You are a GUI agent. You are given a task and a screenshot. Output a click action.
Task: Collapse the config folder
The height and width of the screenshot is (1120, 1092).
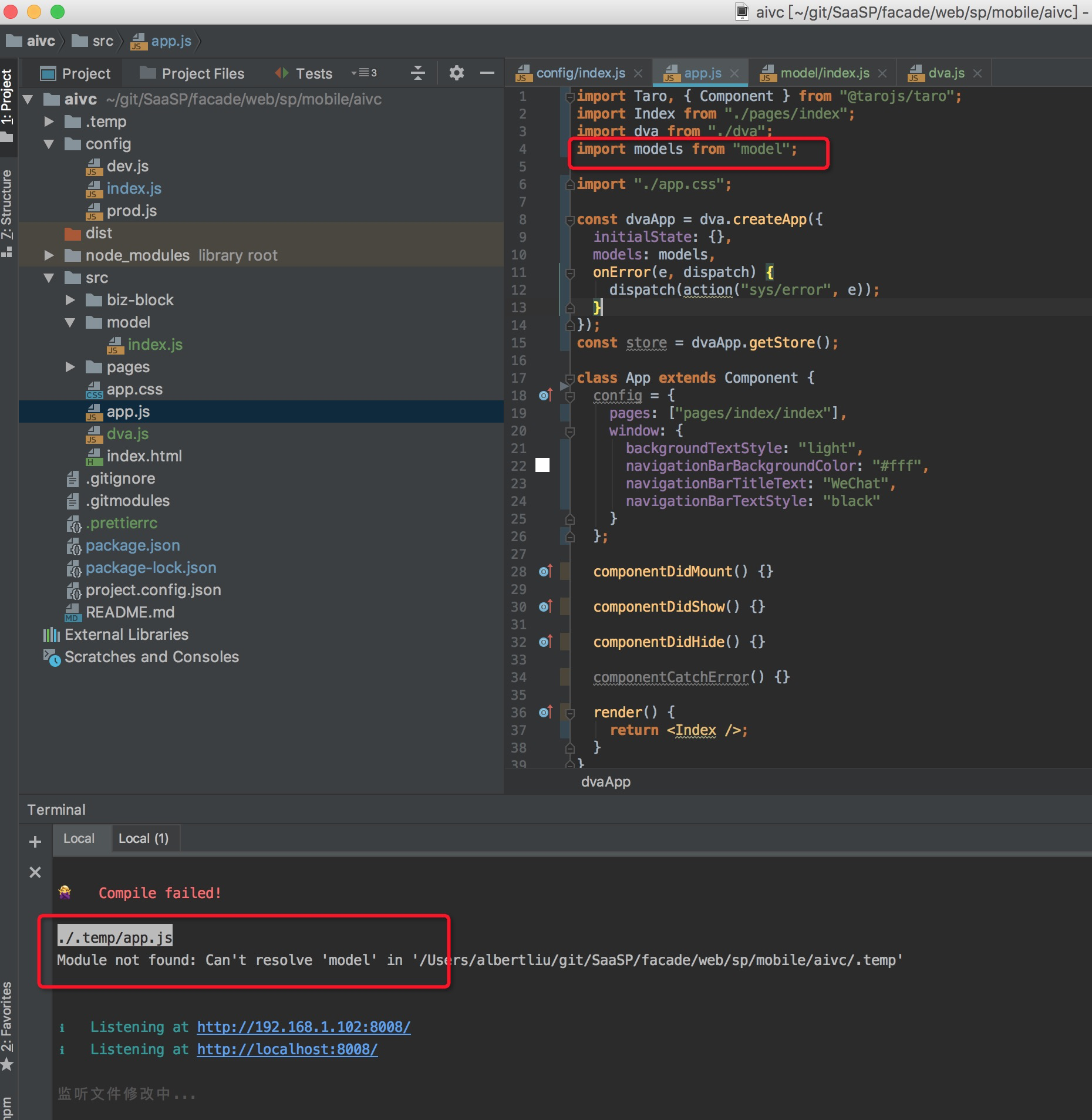(x=49, y=144)
